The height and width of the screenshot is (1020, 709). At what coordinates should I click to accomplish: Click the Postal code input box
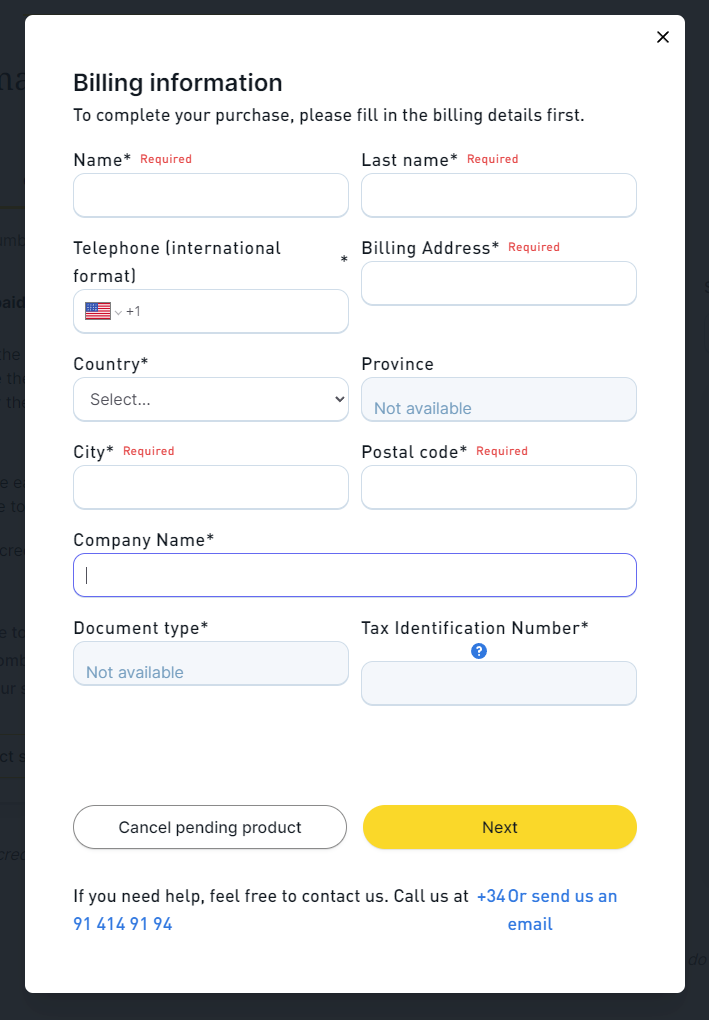pos(498,487)
